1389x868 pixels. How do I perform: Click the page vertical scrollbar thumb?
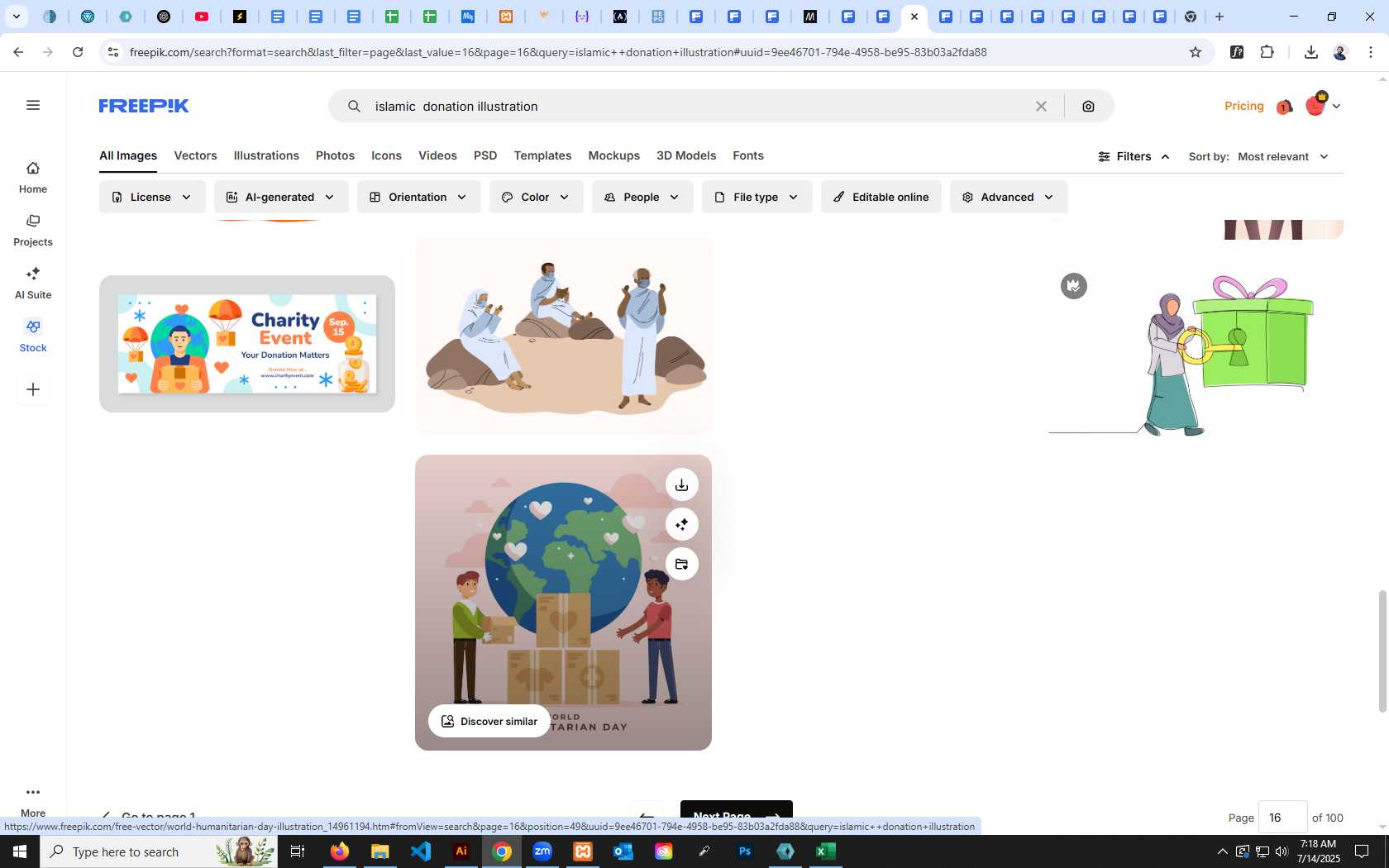point(1382,651)
